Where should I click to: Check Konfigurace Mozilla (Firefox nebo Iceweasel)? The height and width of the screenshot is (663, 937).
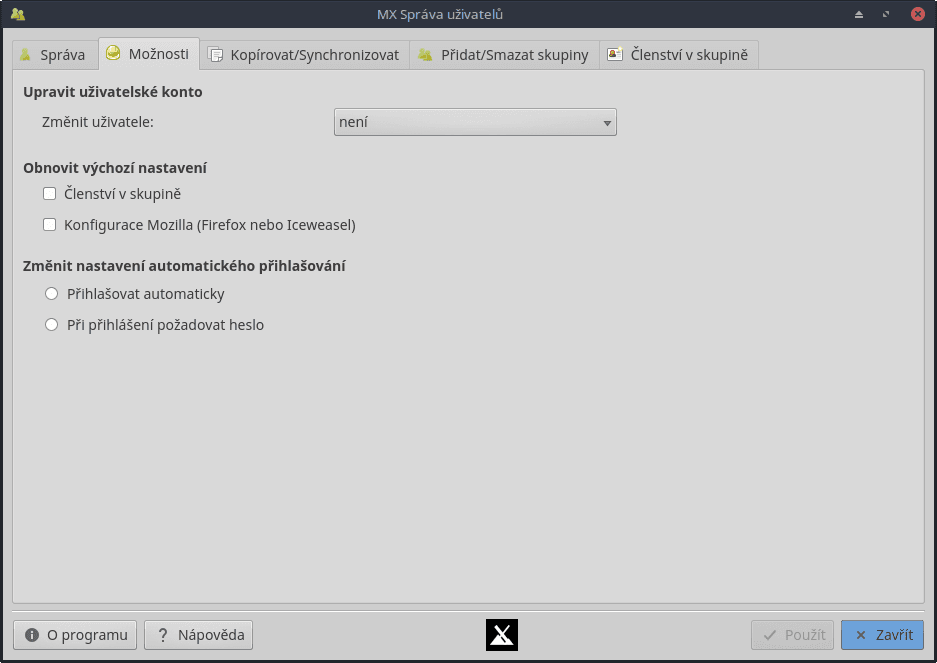pyautogui.click(x=49, y=224)
